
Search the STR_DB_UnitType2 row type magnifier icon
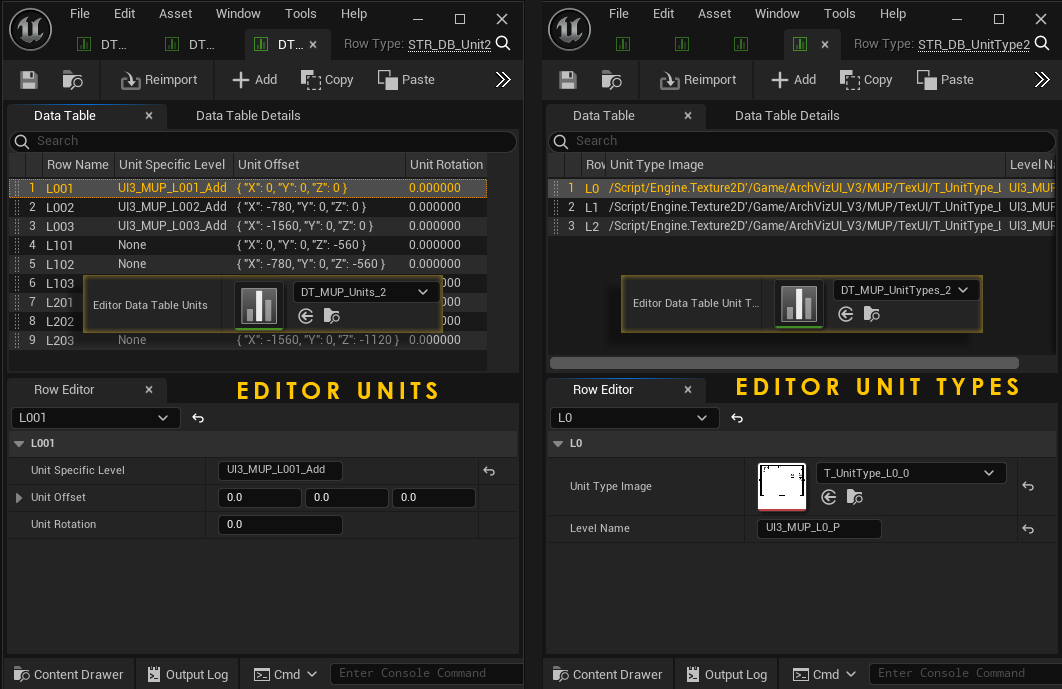(x=1042, y=43)
